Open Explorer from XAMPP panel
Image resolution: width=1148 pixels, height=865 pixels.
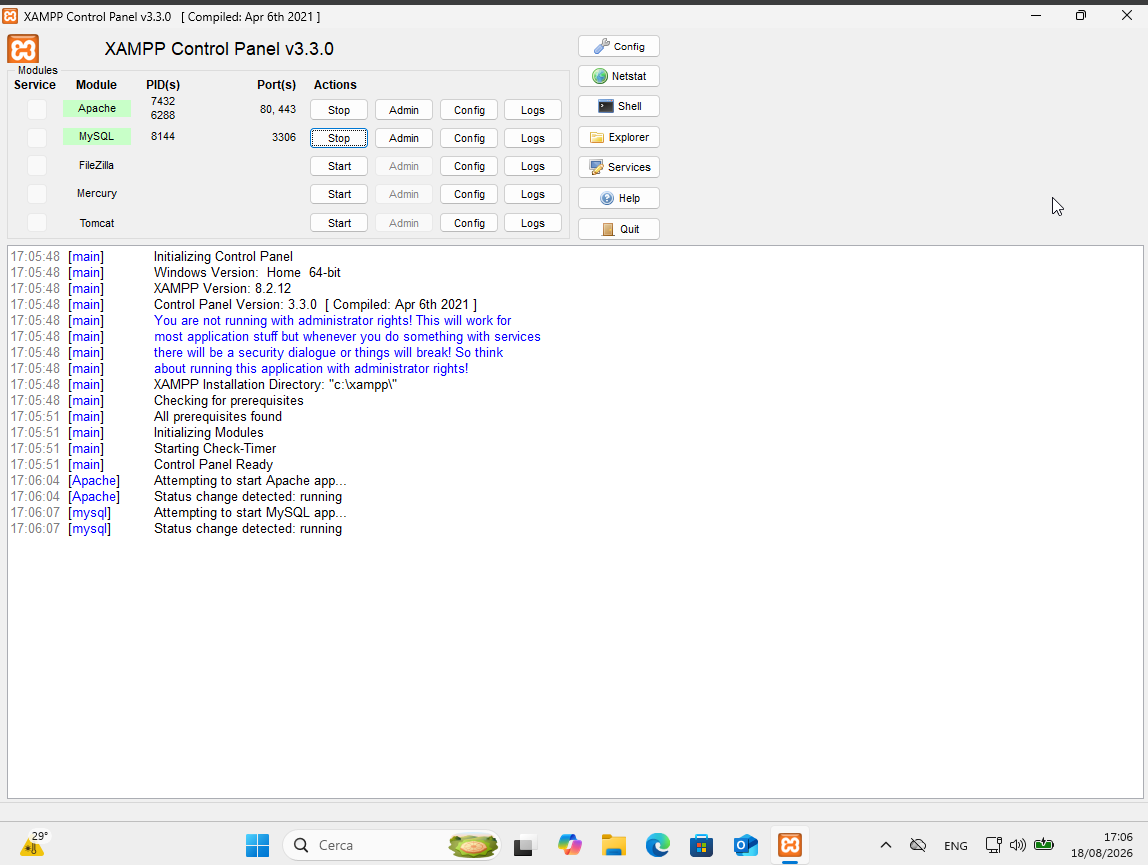pos(619,137)
